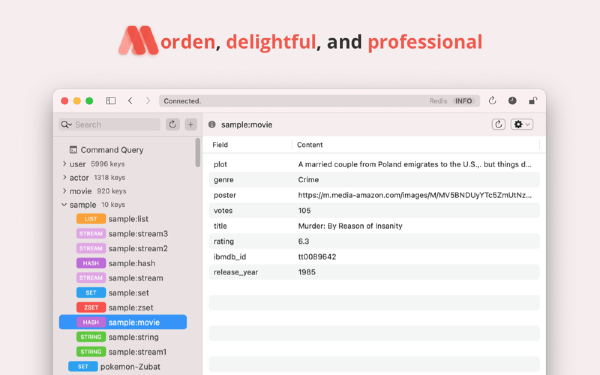This screenshot has height=375, width=600.
Task: Expand the actor keys group
Action: tap(64, 178)
